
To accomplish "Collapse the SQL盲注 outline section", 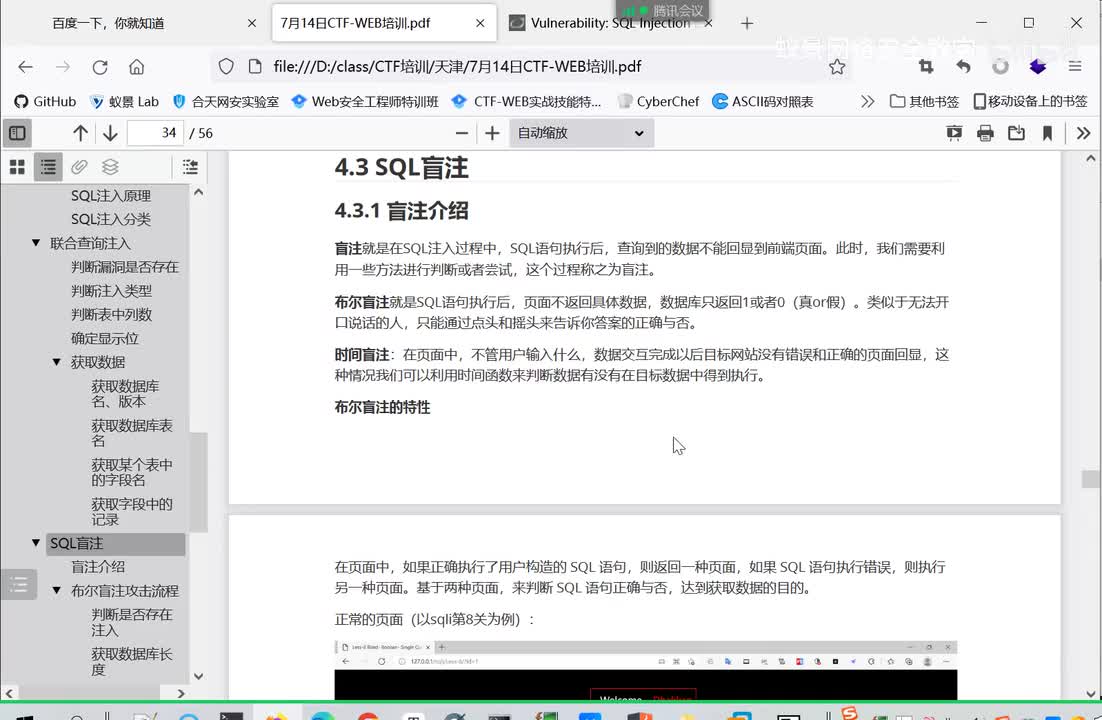I will (36, 543).
